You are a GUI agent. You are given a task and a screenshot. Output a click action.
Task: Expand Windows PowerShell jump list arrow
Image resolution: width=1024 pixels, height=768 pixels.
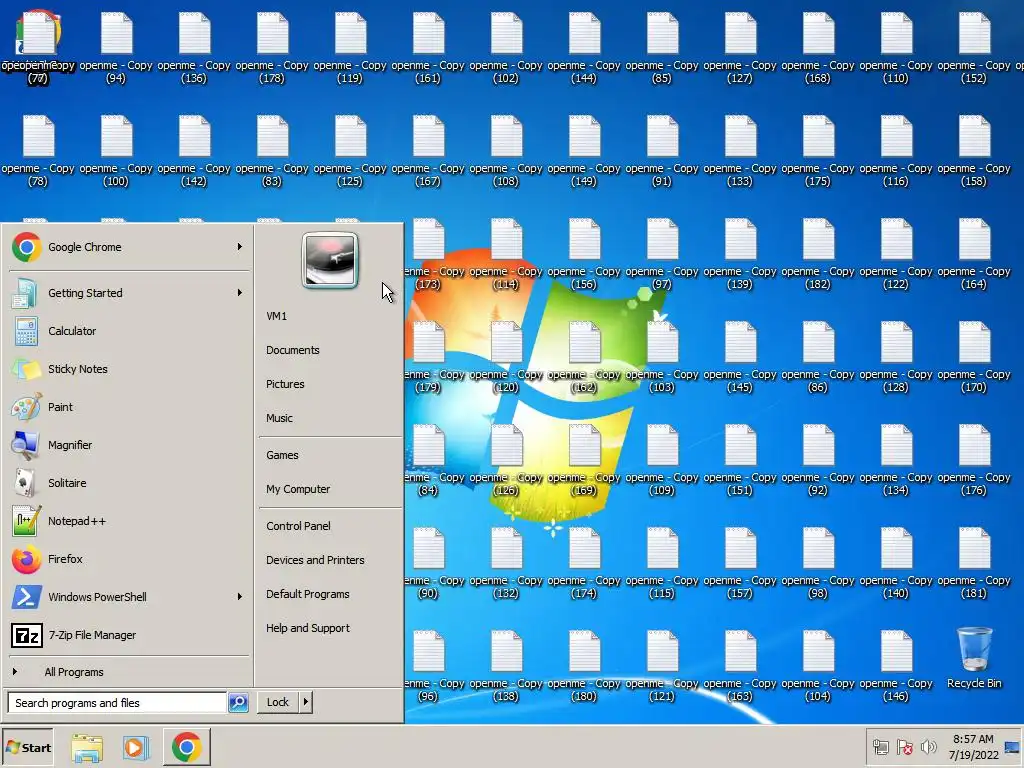point(240,597)
